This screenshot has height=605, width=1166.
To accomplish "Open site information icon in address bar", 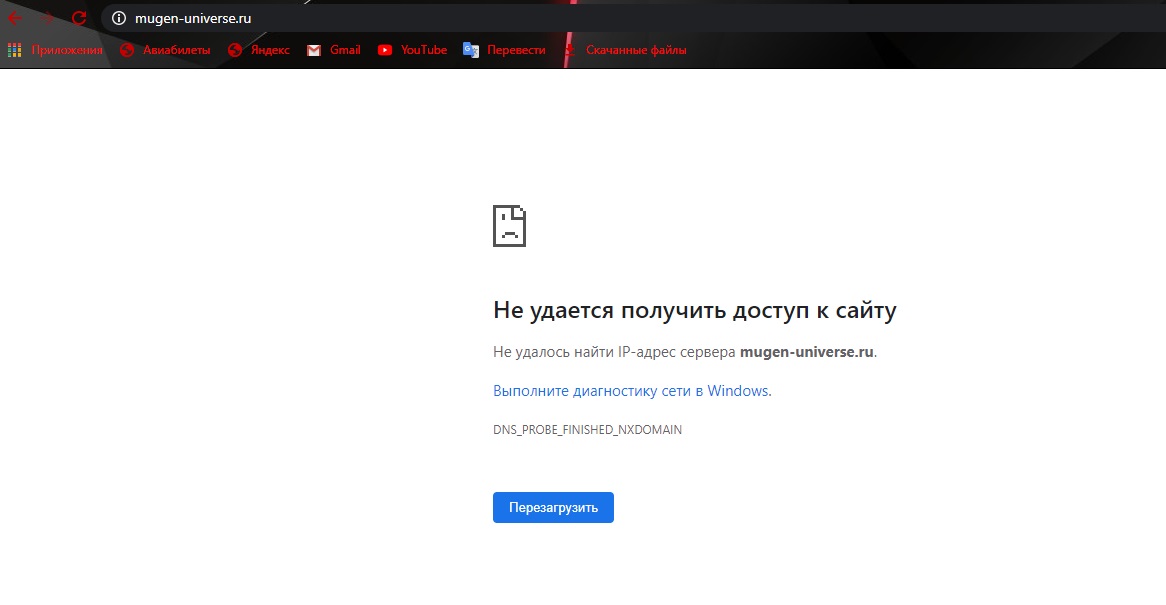I will (x=119, y=18).
